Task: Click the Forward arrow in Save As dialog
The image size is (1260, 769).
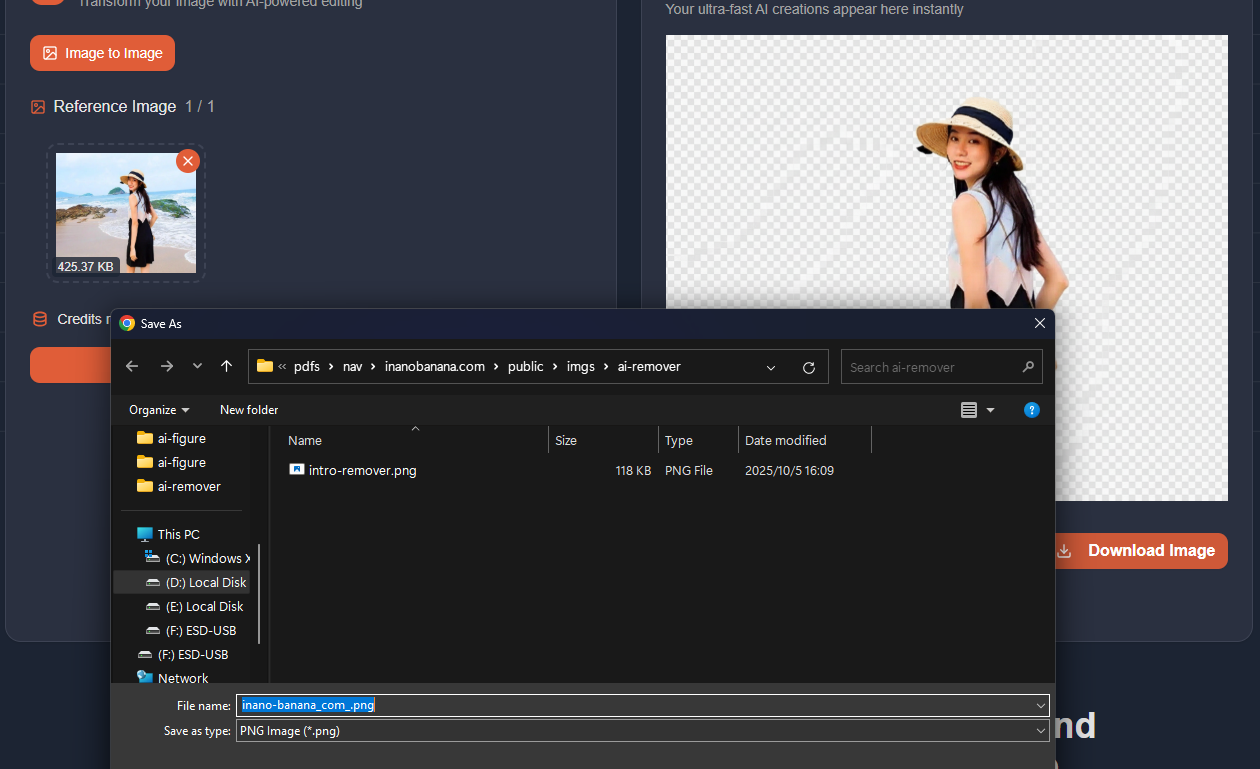Action: coord(166,367)
